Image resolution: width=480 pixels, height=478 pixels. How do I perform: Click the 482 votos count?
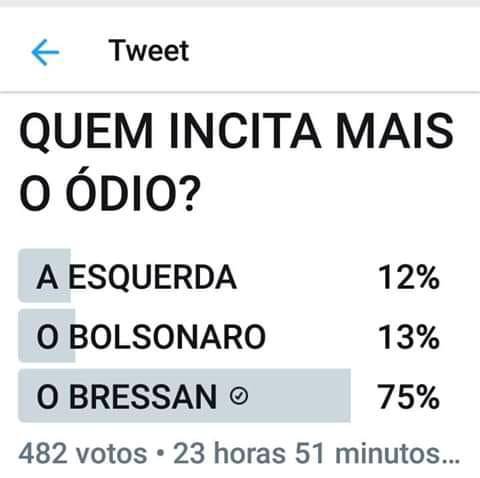tap(83, 453)
